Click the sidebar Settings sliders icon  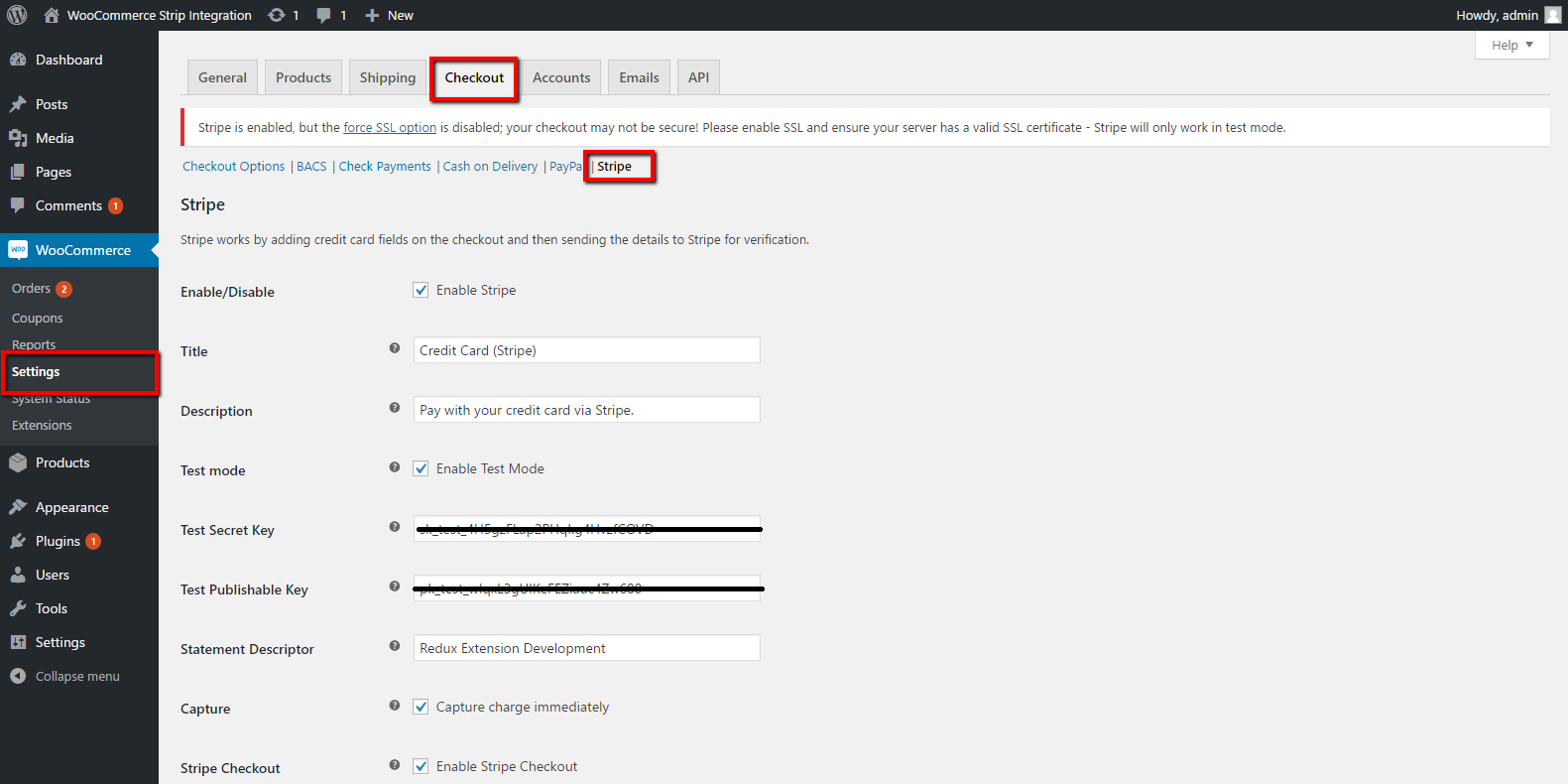click(x=18, y=642)
